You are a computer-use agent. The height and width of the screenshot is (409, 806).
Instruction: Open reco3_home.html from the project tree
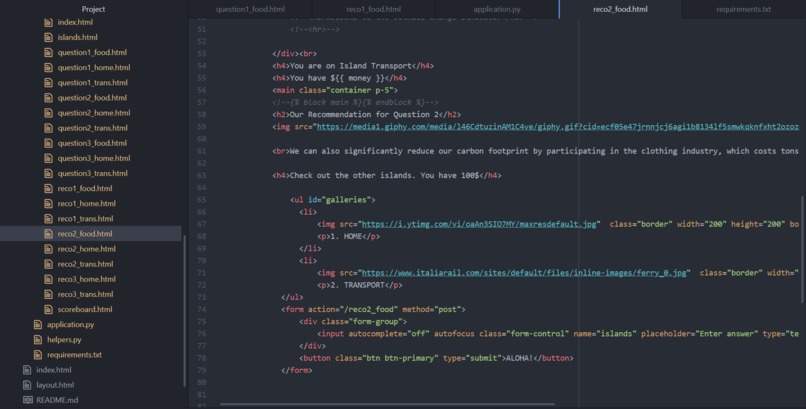click(x=86, y=279)
